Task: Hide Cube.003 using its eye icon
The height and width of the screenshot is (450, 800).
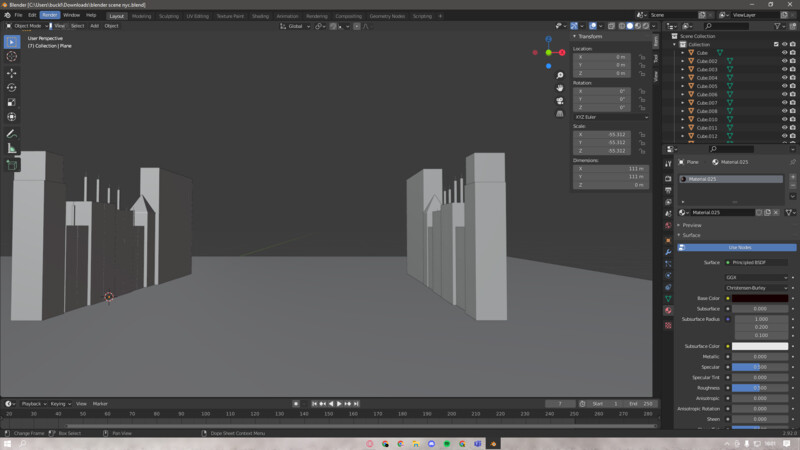Action: (x=784, y=69)
